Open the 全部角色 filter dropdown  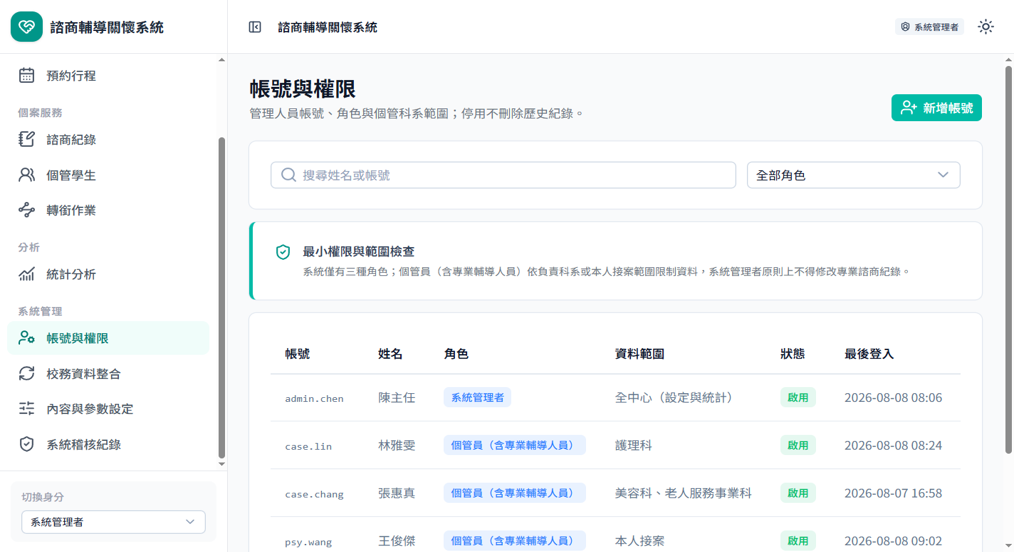tap(853, 175)
